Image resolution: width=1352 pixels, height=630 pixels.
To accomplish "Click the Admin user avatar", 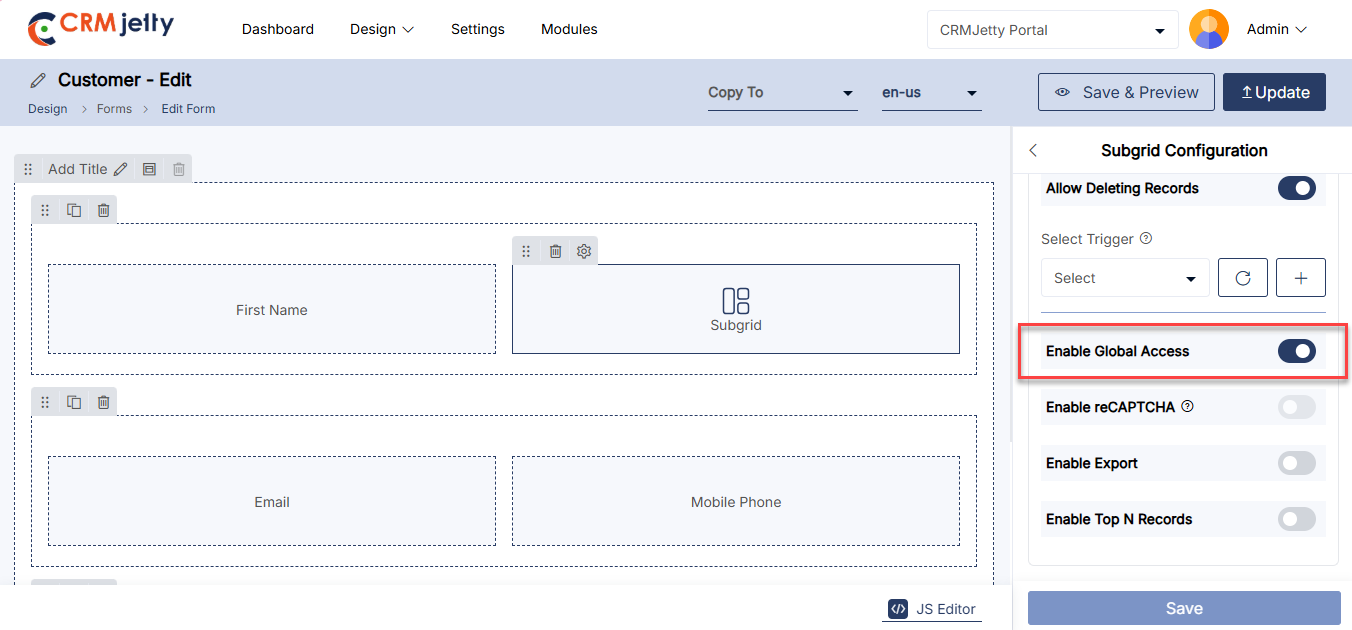I will (1208, 30).
